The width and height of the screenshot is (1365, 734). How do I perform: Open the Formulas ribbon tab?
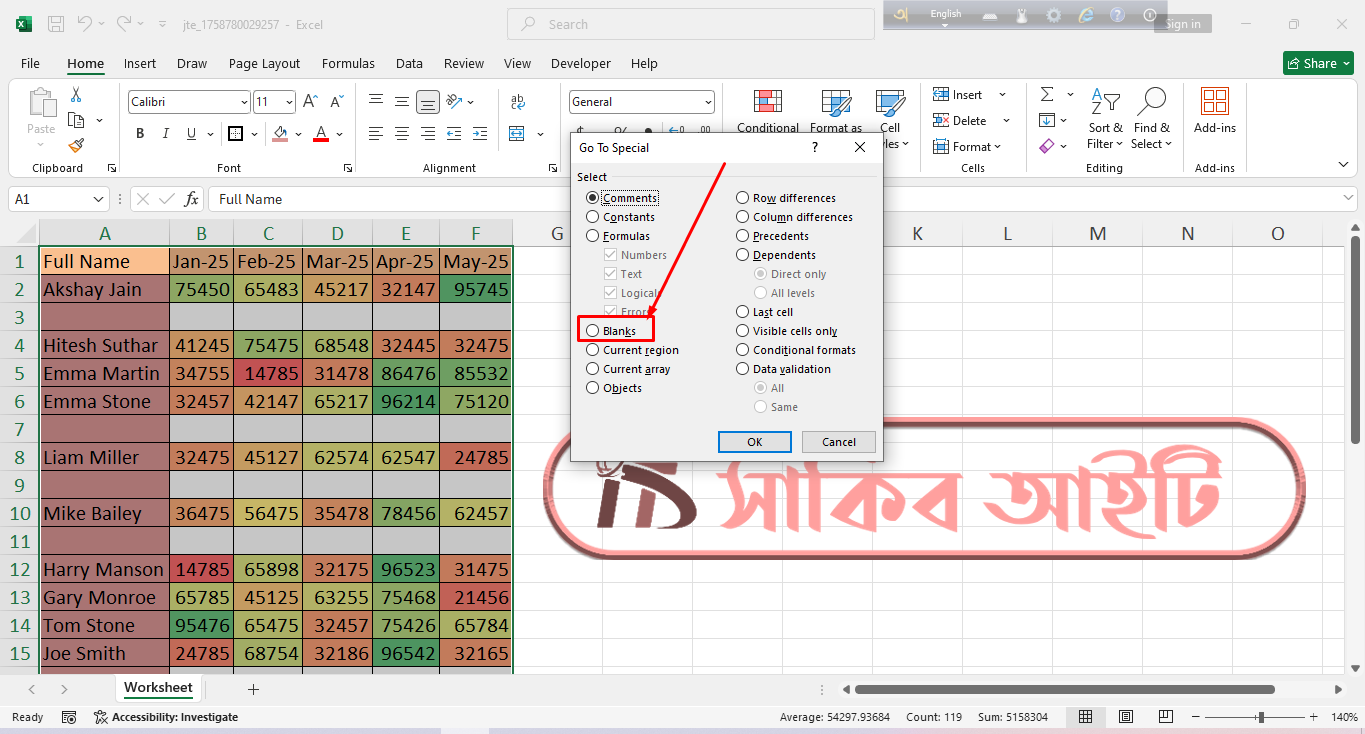tap(348, 63)
